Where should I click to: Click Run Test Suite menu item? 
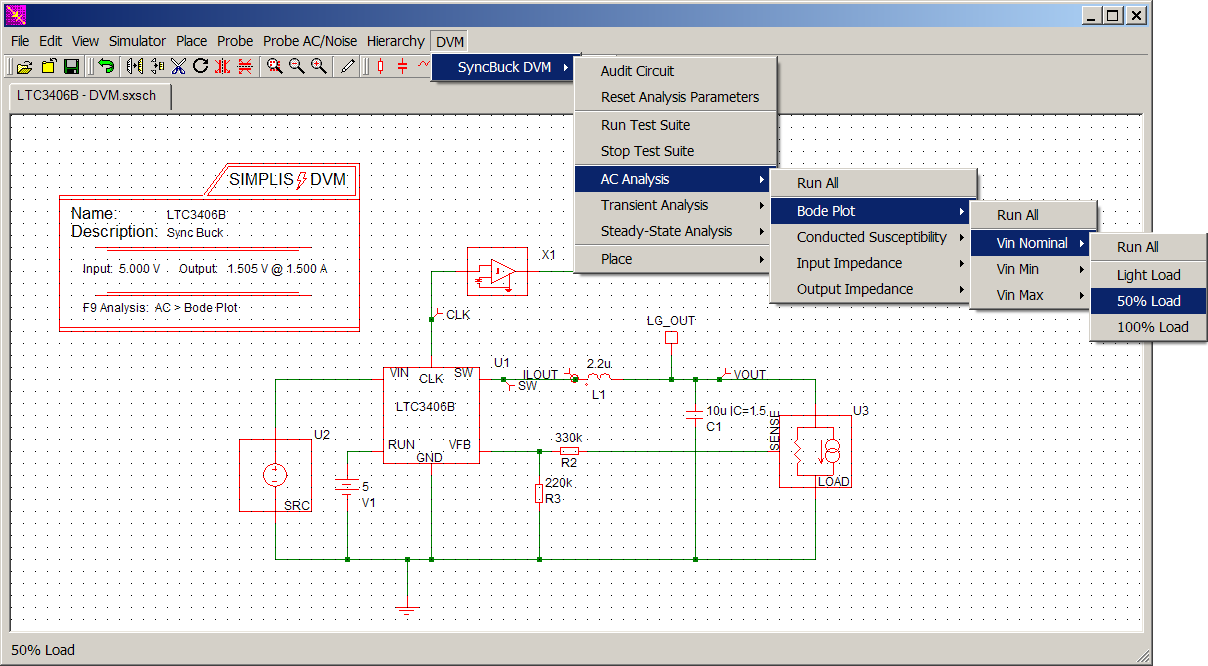click(645, 125)
